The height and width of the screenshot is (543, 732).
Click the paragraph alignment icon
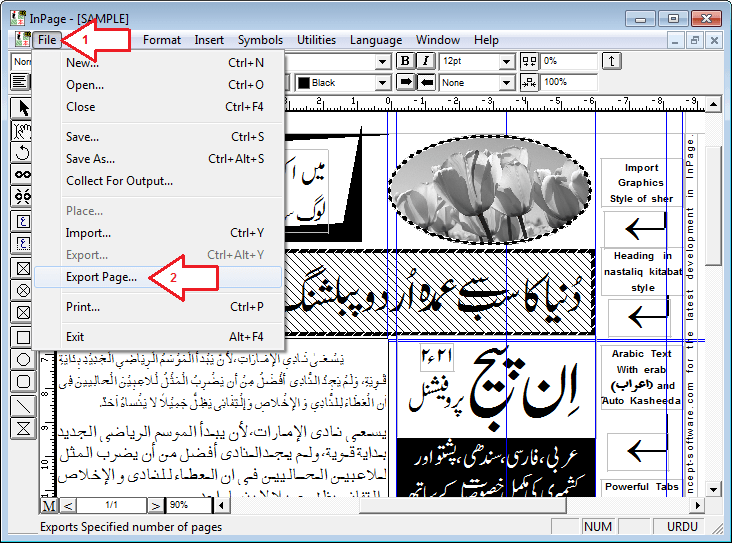point(20,82)
